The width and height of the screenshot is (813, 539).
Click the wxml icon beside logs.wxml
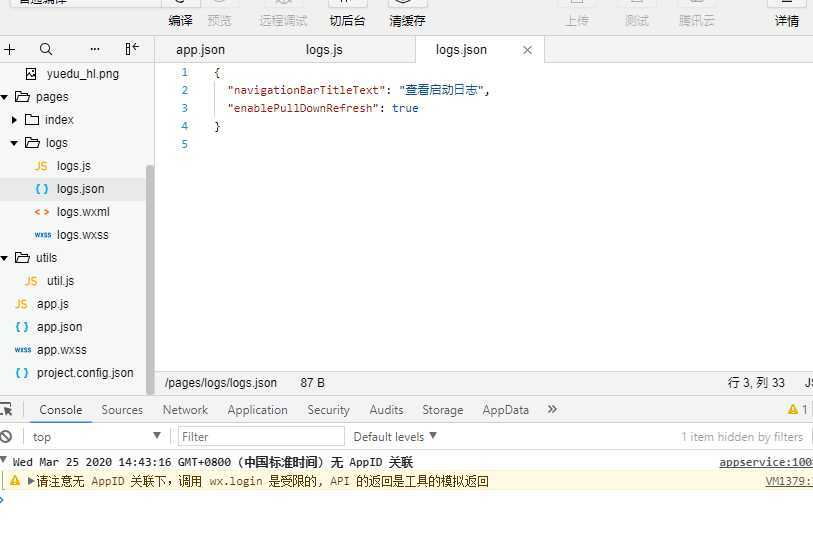(42, 212)
